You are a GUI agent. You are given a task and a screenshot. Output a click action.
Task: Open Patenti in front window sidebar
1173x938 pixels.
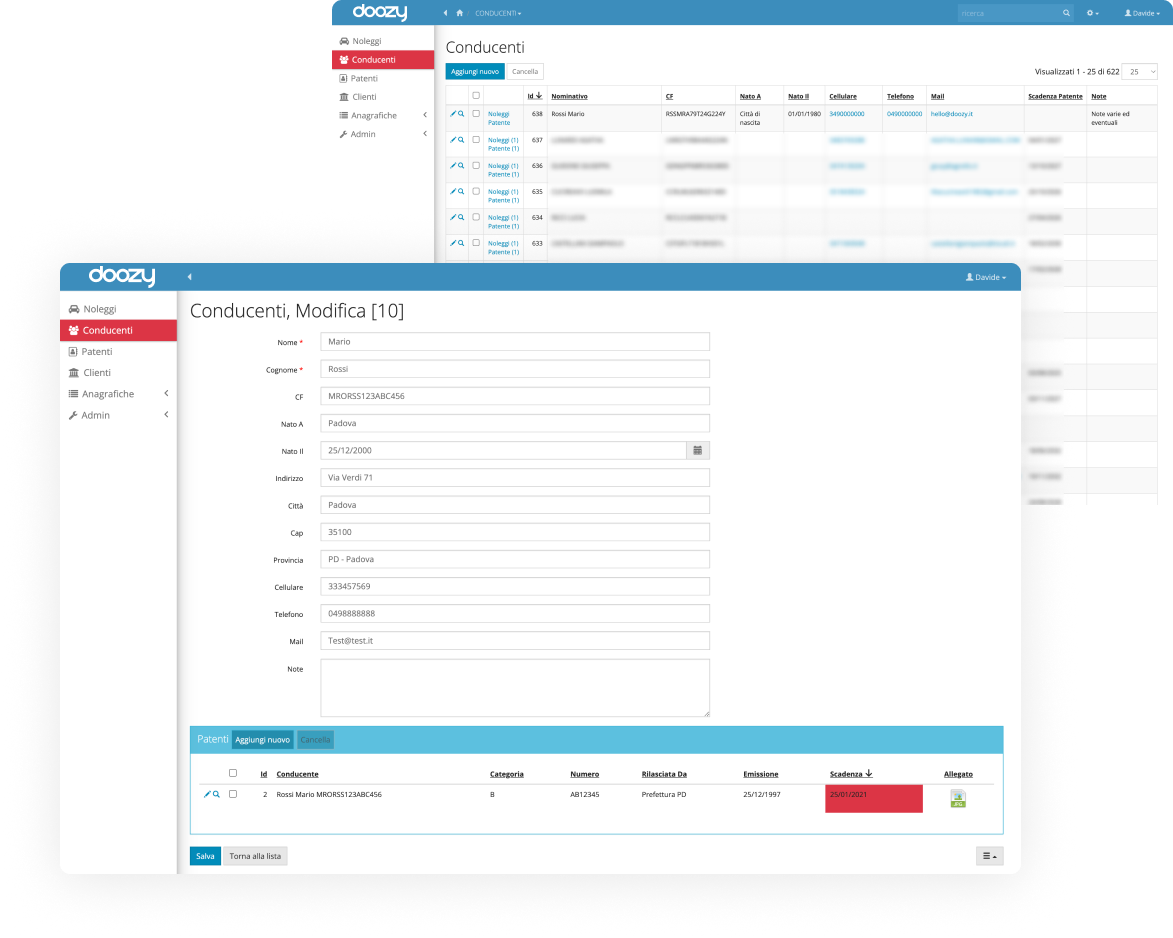click(x=118, y=352)
